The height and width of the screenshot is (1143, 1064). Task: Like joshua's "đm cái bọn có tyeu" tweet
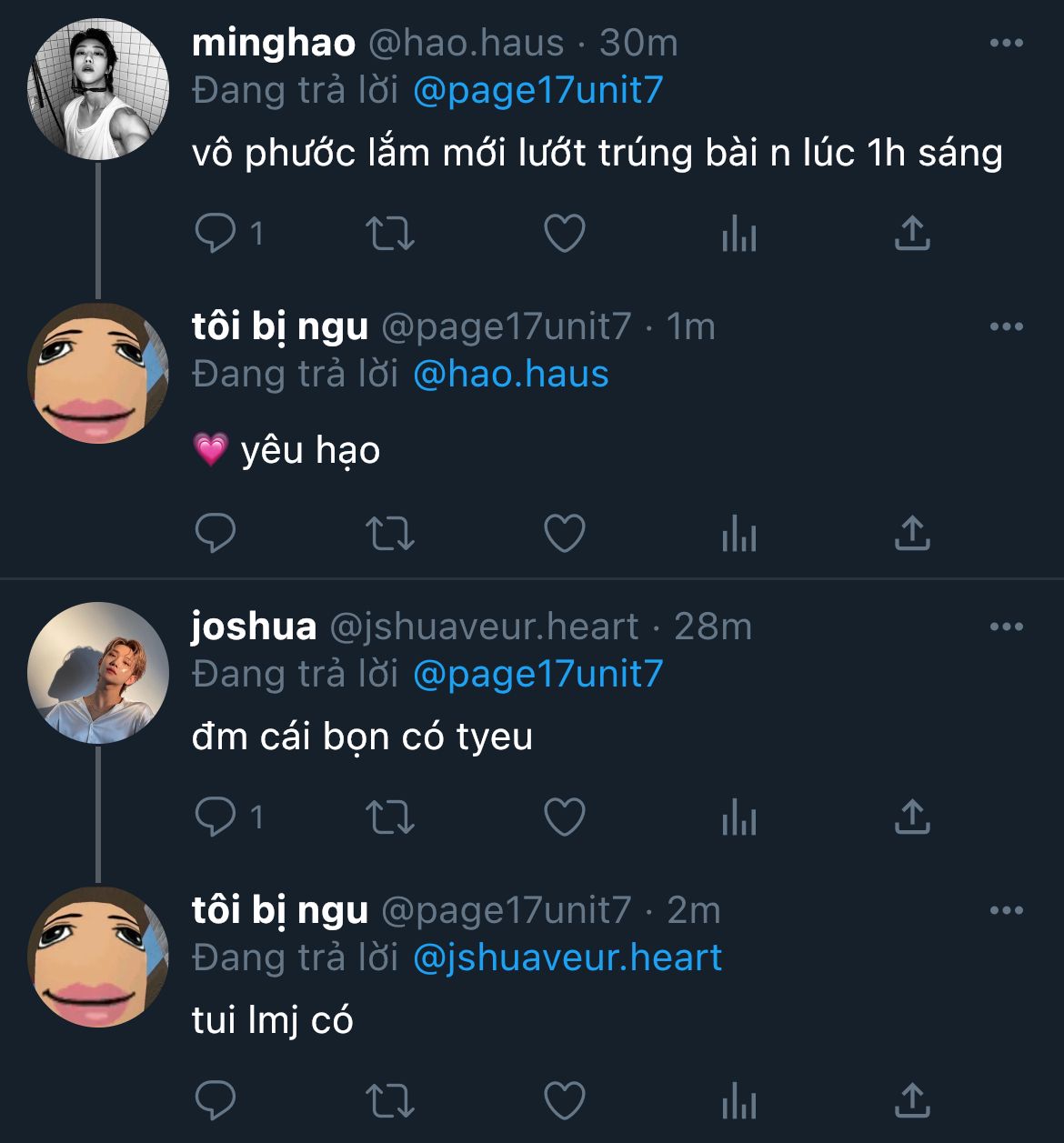pos(565,817)
